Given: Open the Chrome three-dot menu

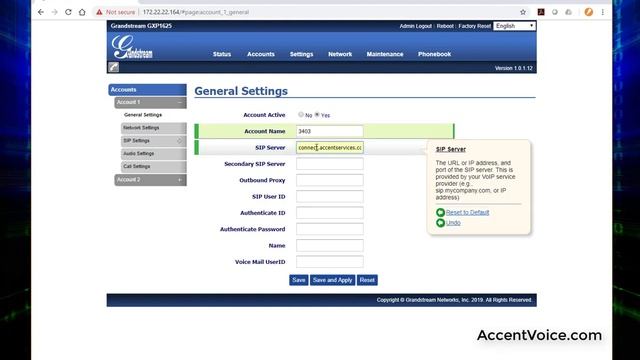Looking at the screenshot, I should 602,12.
